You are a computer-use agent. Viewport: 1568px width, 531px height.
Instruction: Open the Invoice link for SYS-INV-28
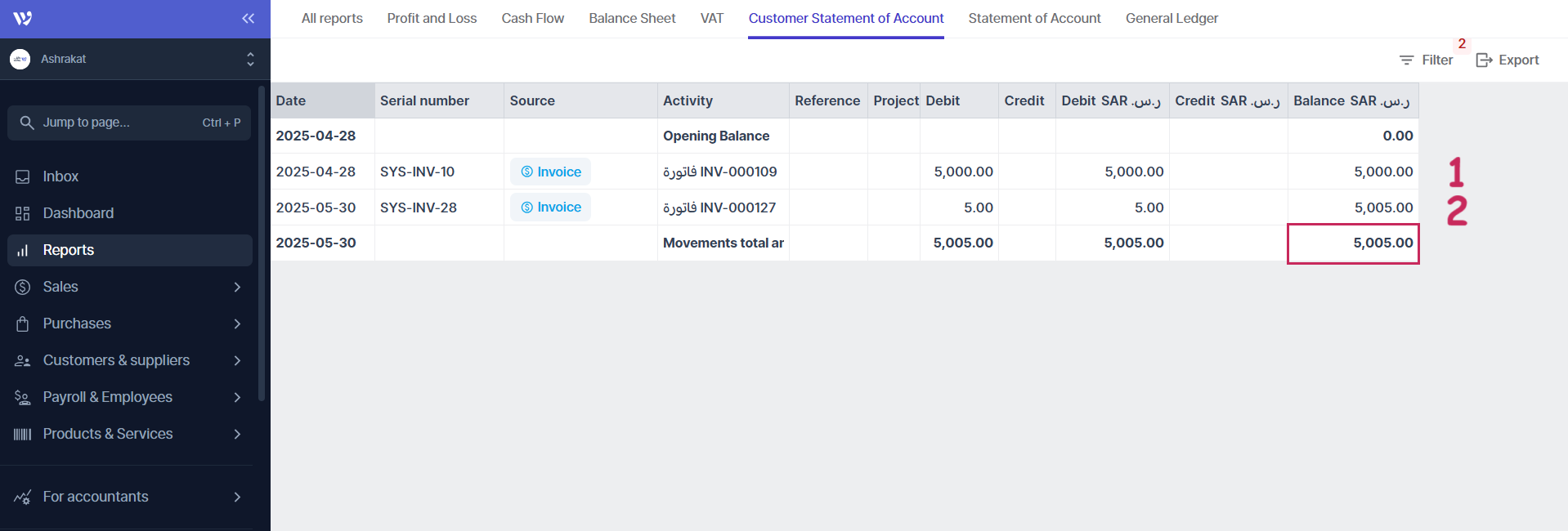pos(551,207)
